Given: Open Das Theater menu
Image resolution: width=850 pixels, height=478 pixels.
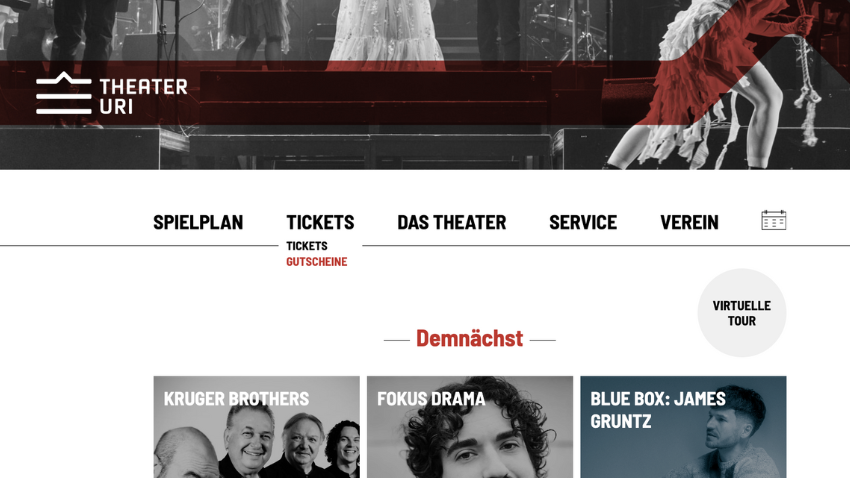Looking at the screenshot, I should (452, 222).
